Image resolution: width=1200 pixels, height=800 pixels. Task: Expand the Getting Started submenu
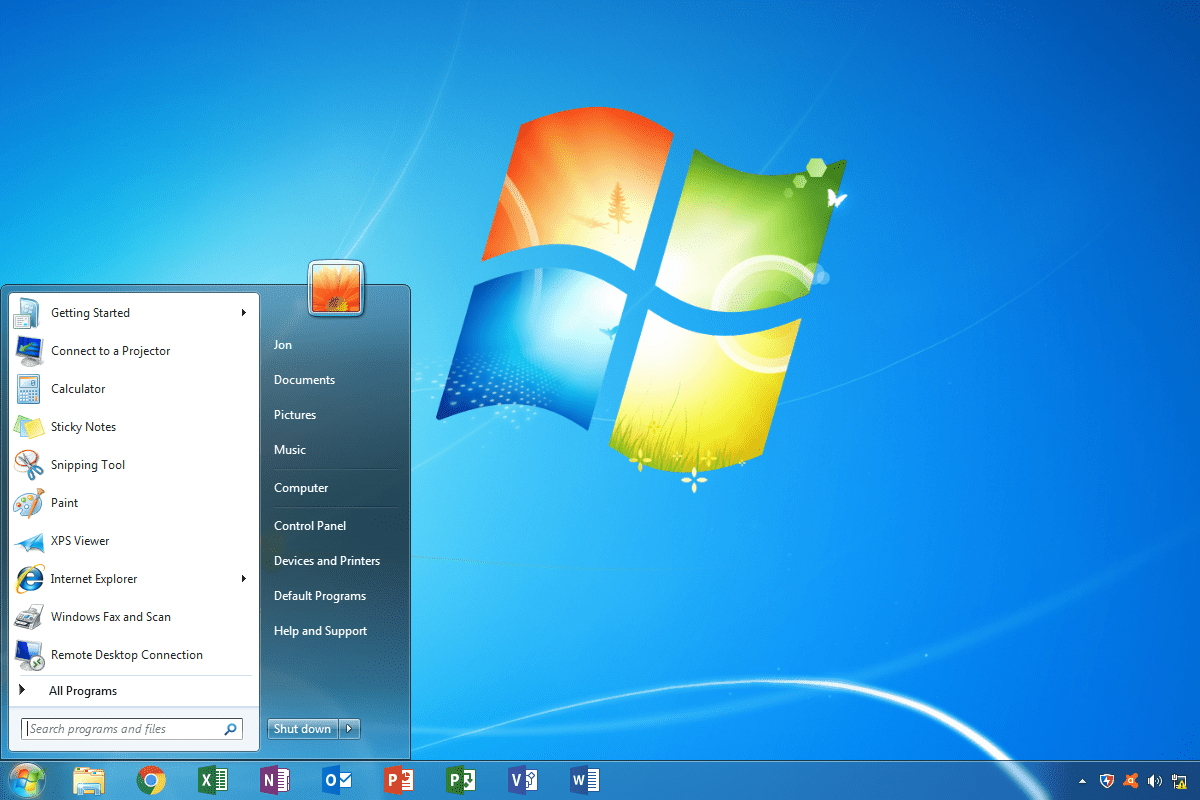[x=243, y=312]
